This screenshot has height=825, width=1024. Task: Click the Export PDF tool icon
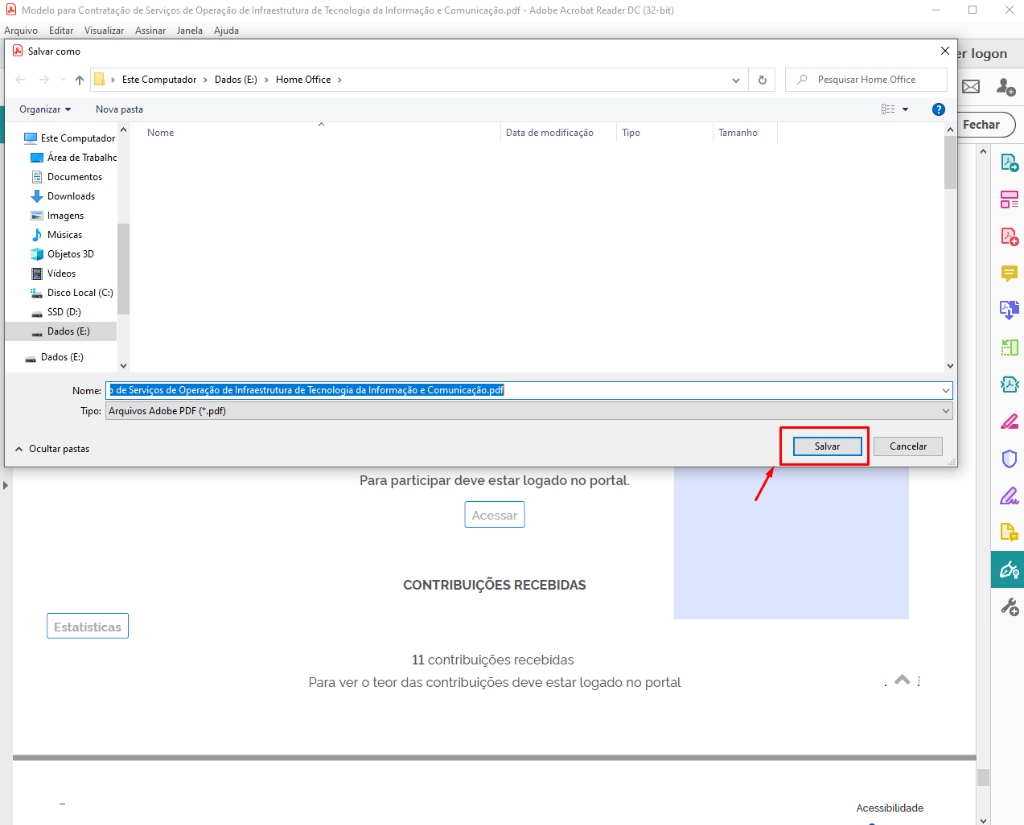(x=1009, y=162)
